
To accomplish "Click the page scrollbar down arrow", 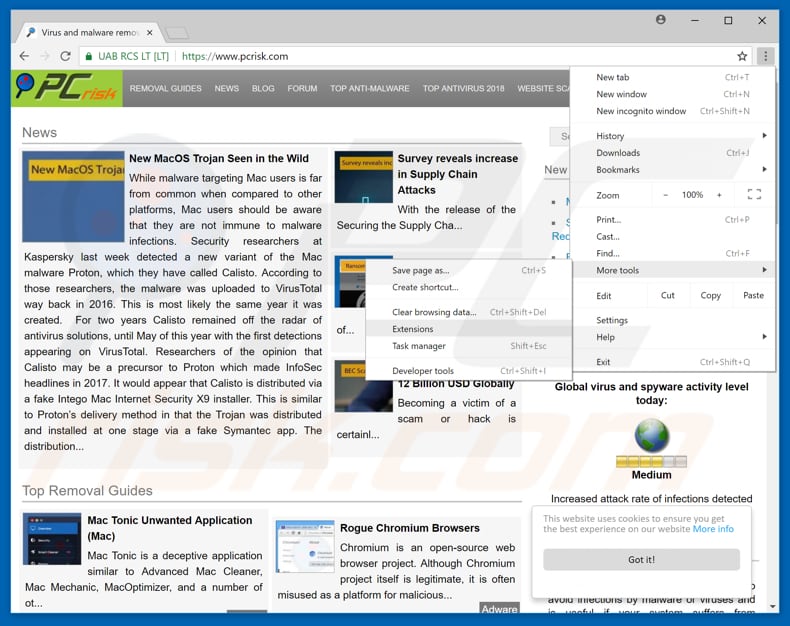I will coord(773,606).
